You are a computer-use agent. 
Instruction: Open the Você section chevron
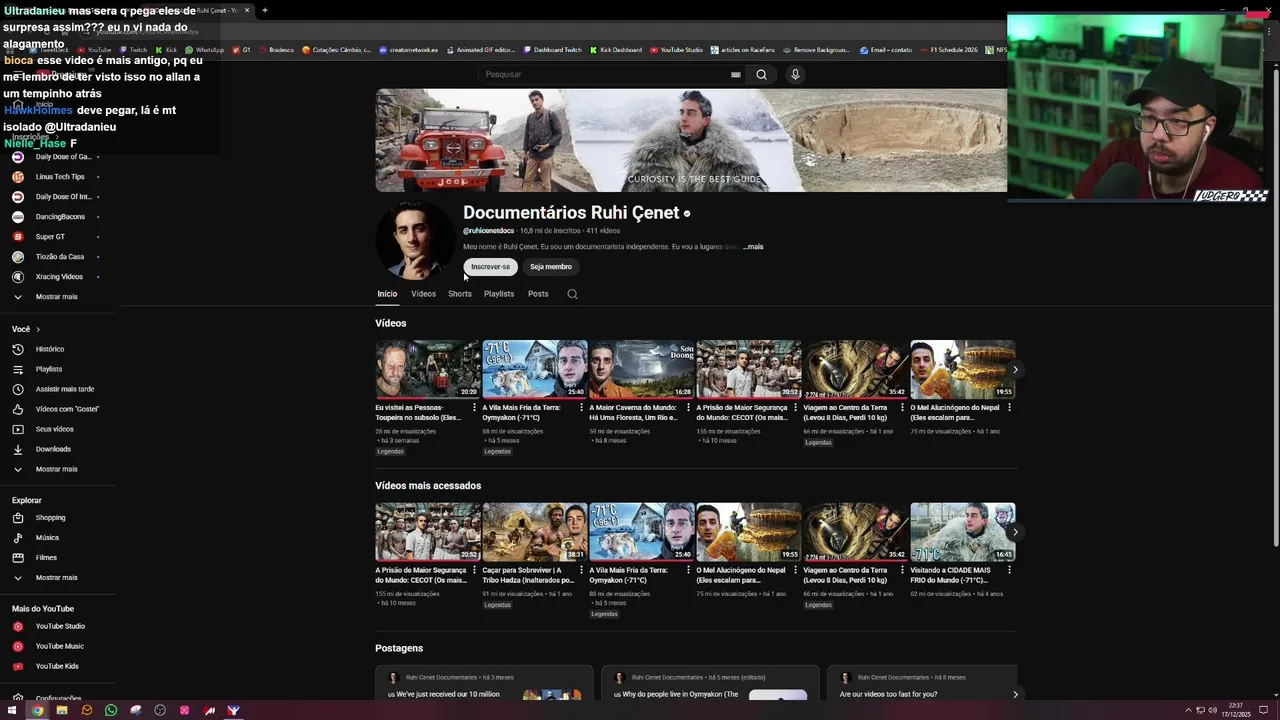tap(38, 329)
